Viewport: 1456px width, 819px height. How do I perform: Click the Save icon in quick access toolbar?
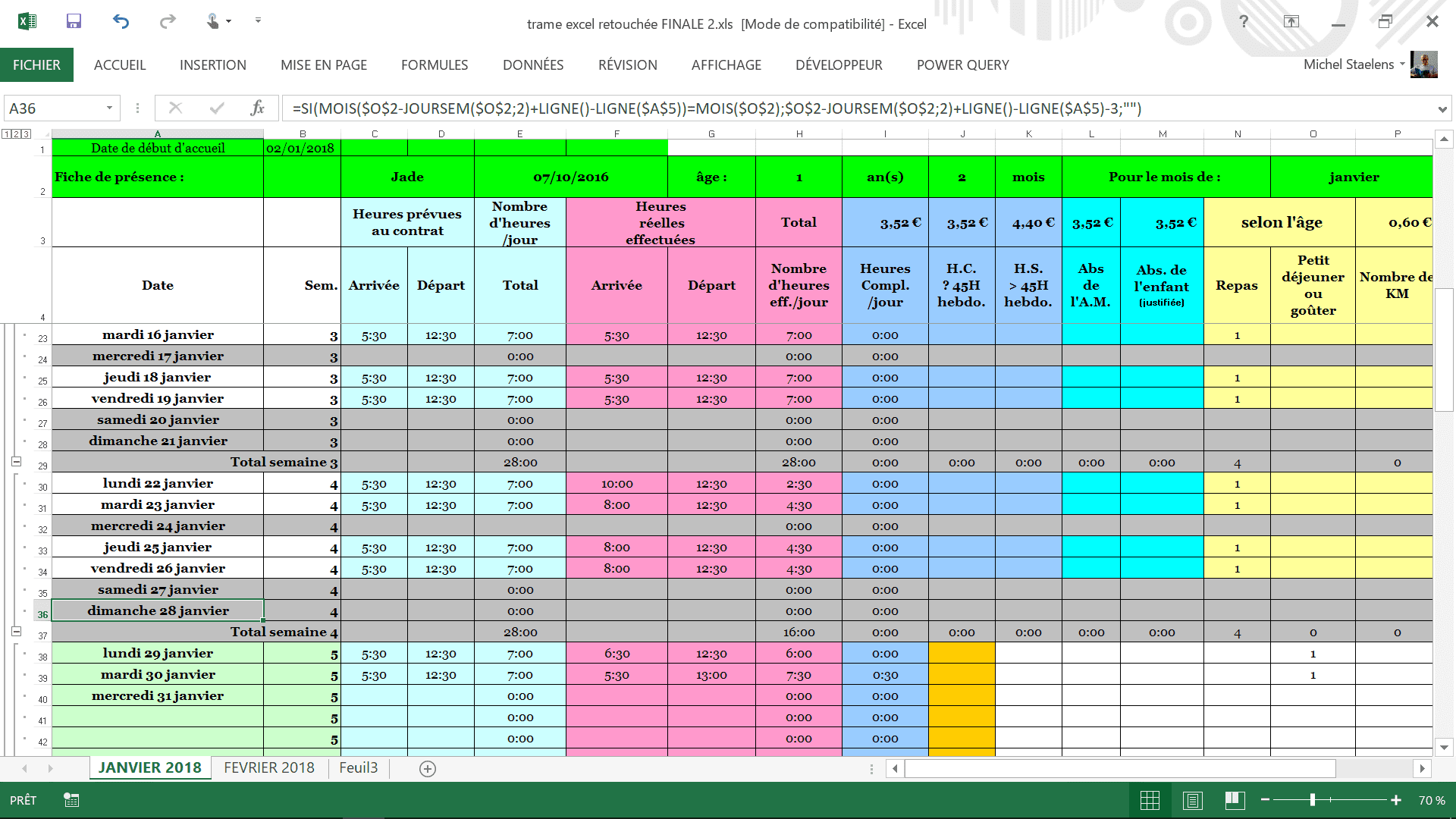tap(74, 21)
